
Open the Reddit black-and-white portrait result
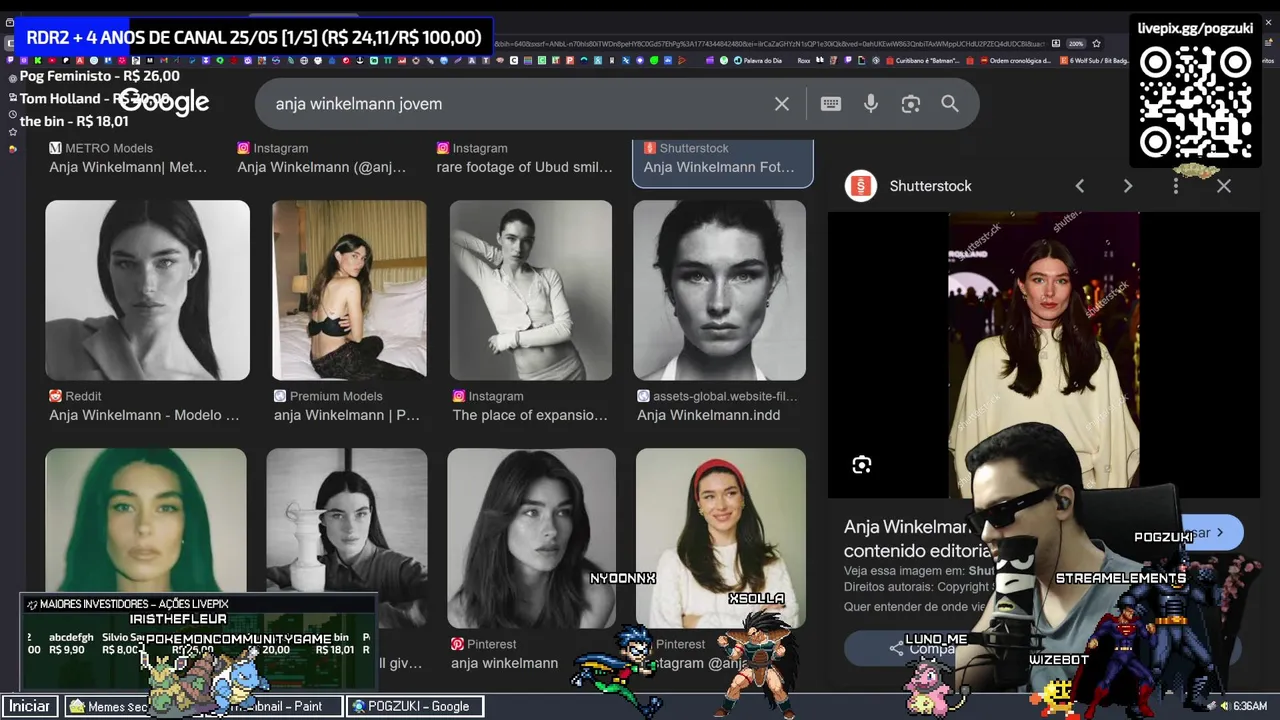[x=147, y=290]
